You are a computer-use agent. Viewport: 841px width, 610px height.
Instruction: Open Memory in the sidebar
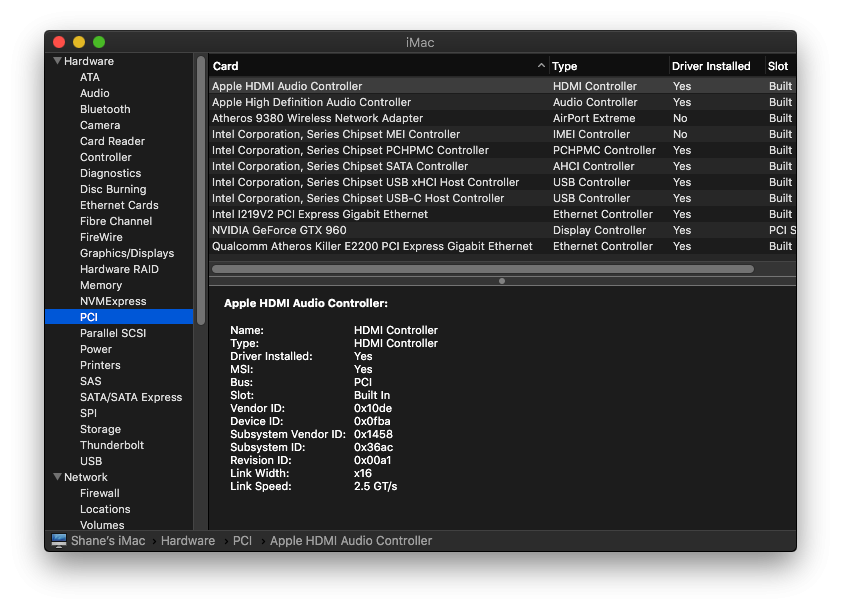101,285
